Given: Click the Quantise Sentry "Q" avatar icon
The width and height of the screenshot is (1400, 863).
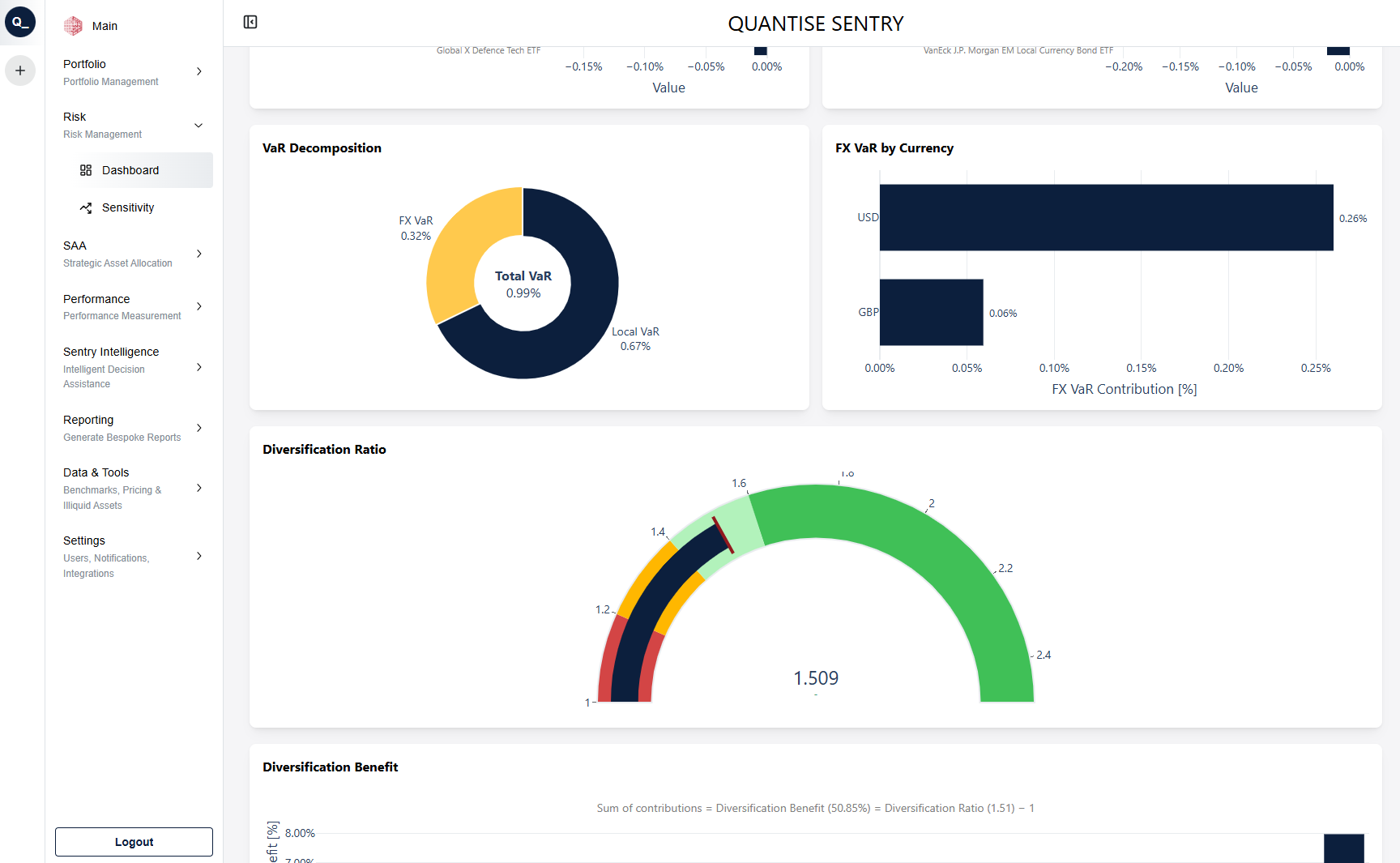Looking at the screenshot, I should 20,22.
